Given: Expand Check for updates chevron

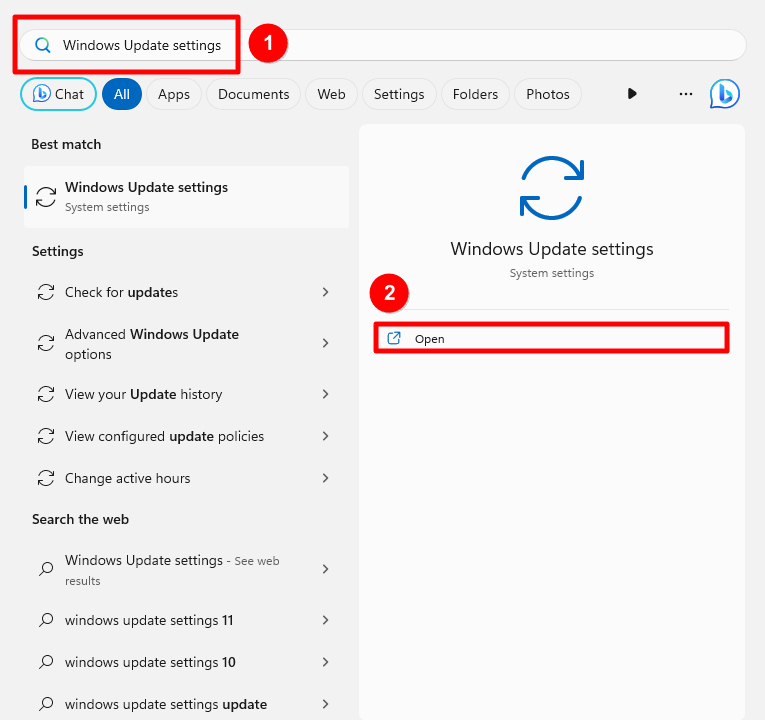Looking at the screenshot, I should point(325,292).
